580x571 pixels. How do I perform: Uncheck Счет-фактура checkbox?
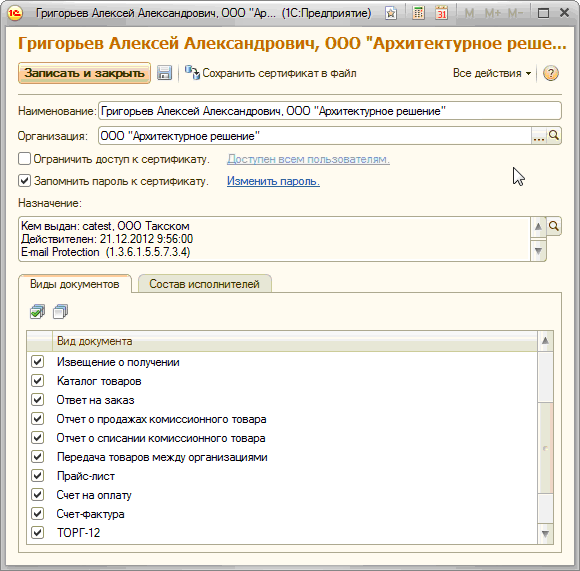coord(37,513)
